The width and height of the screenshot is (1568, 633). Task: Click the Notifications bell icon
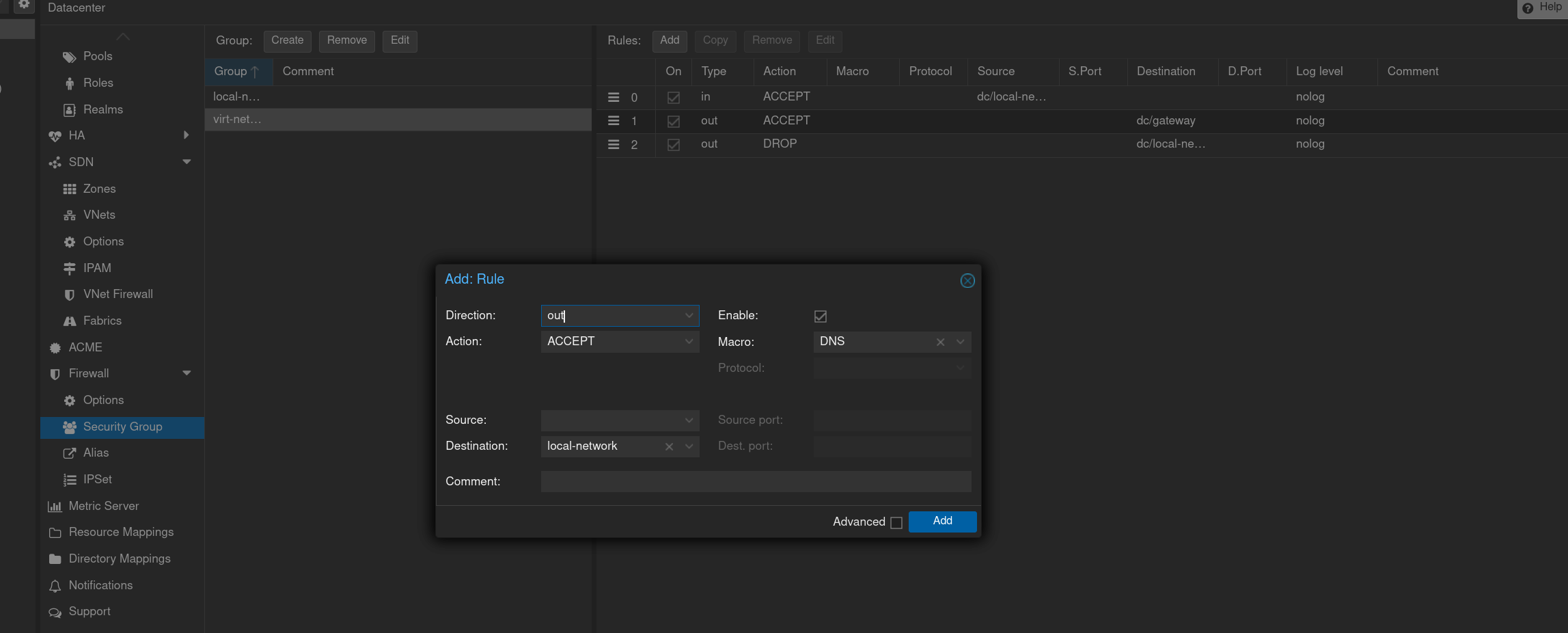click(55, 586)
